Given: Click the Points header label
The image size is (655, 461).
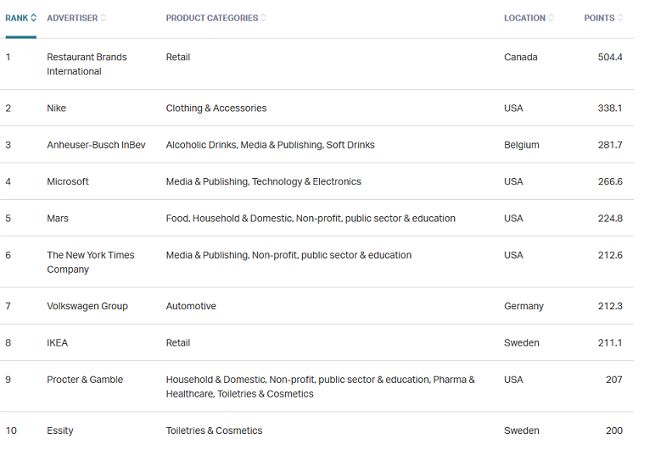Looking at the screenshot, I should click(599, 18).
